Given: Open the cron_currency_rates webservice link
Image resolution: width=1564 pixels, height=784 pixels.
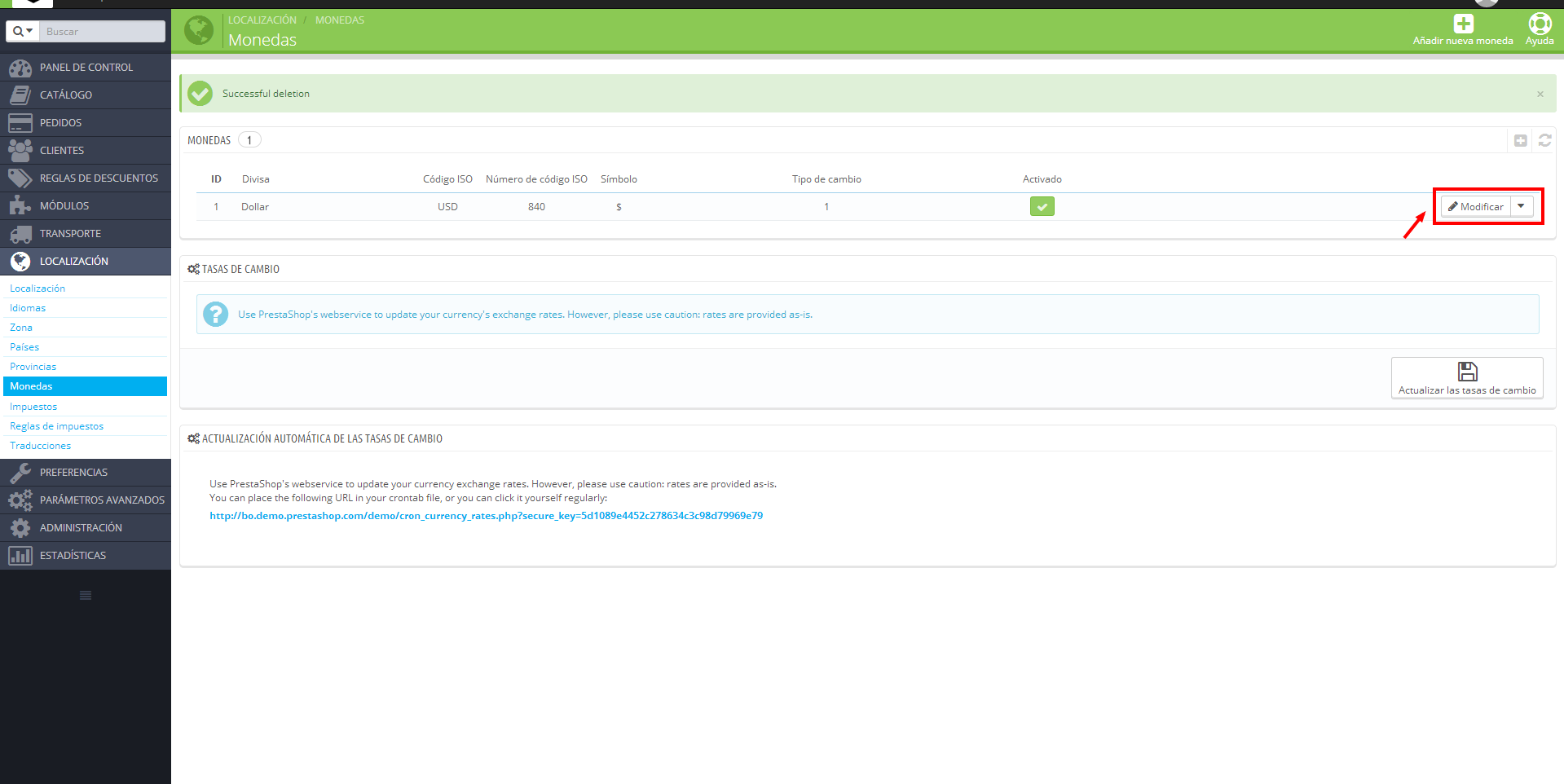Looking at the screenshot, I should pos(486,515).
